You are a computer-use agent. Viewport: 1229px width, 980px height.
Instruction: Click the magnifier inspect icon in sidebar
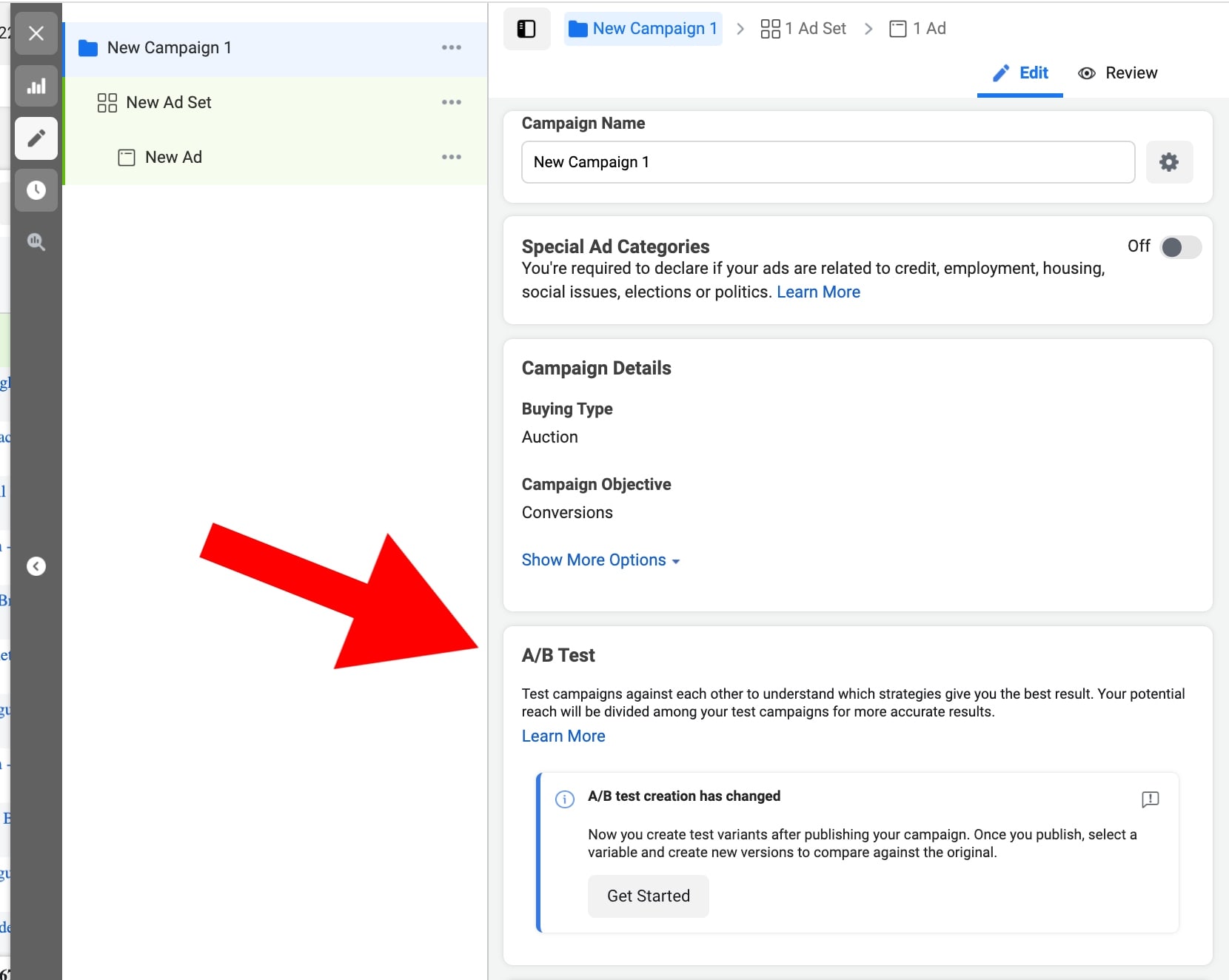36,242
